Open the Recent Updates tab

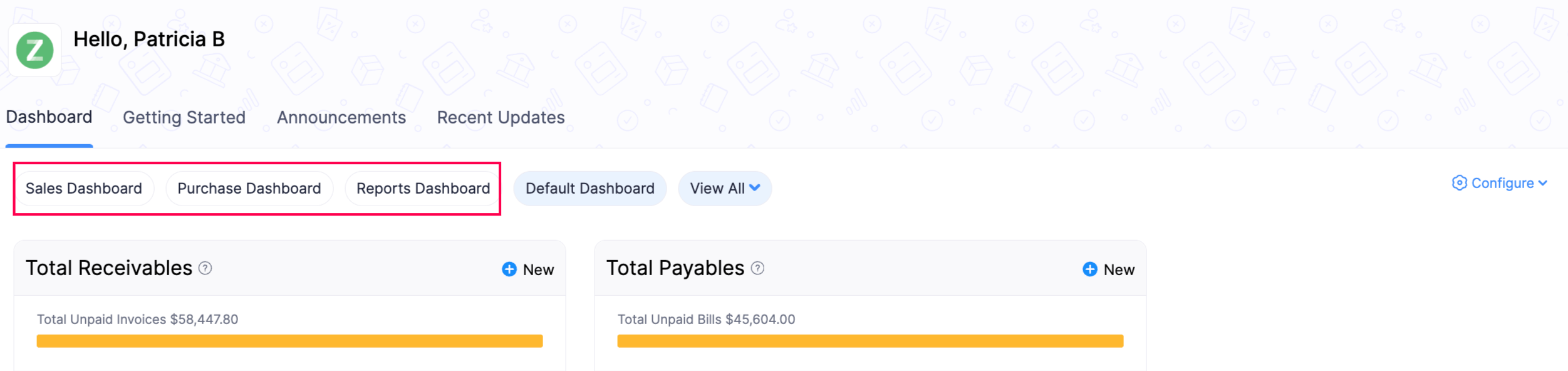click(501, 117)
